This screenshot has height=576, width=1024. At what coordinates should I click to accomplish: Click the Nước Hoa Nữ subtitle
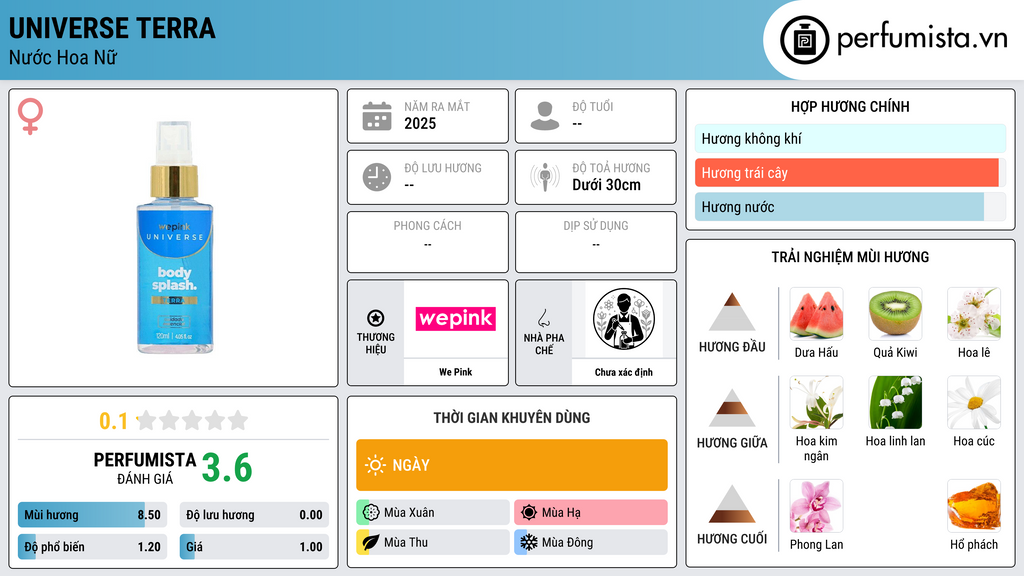pos(63,57)
